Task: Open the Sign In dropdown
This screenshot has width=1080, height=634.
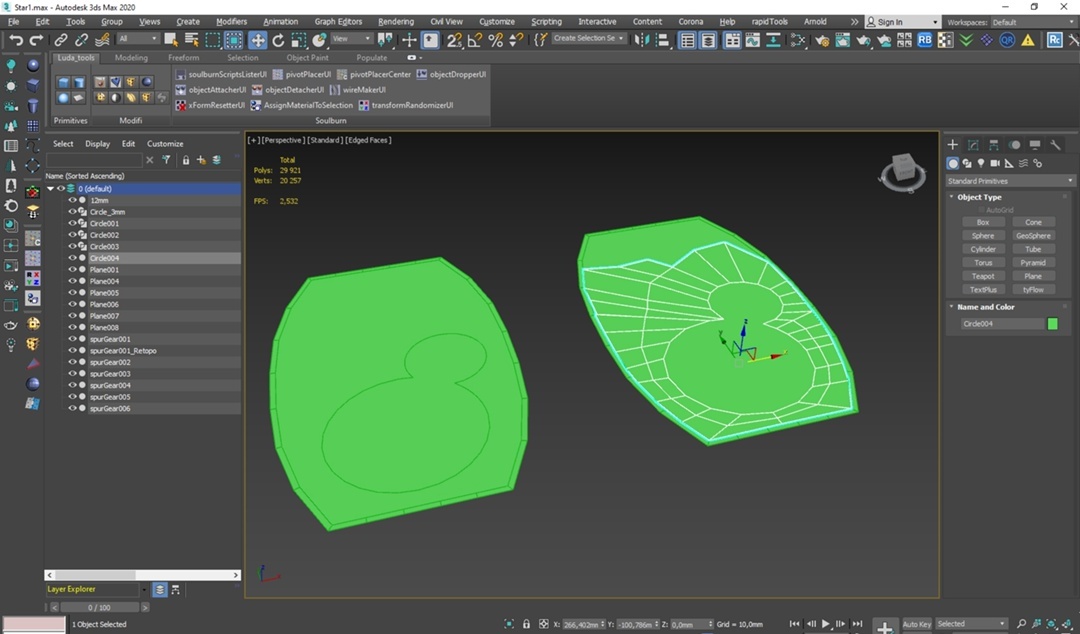Action: tap(902, 22)
